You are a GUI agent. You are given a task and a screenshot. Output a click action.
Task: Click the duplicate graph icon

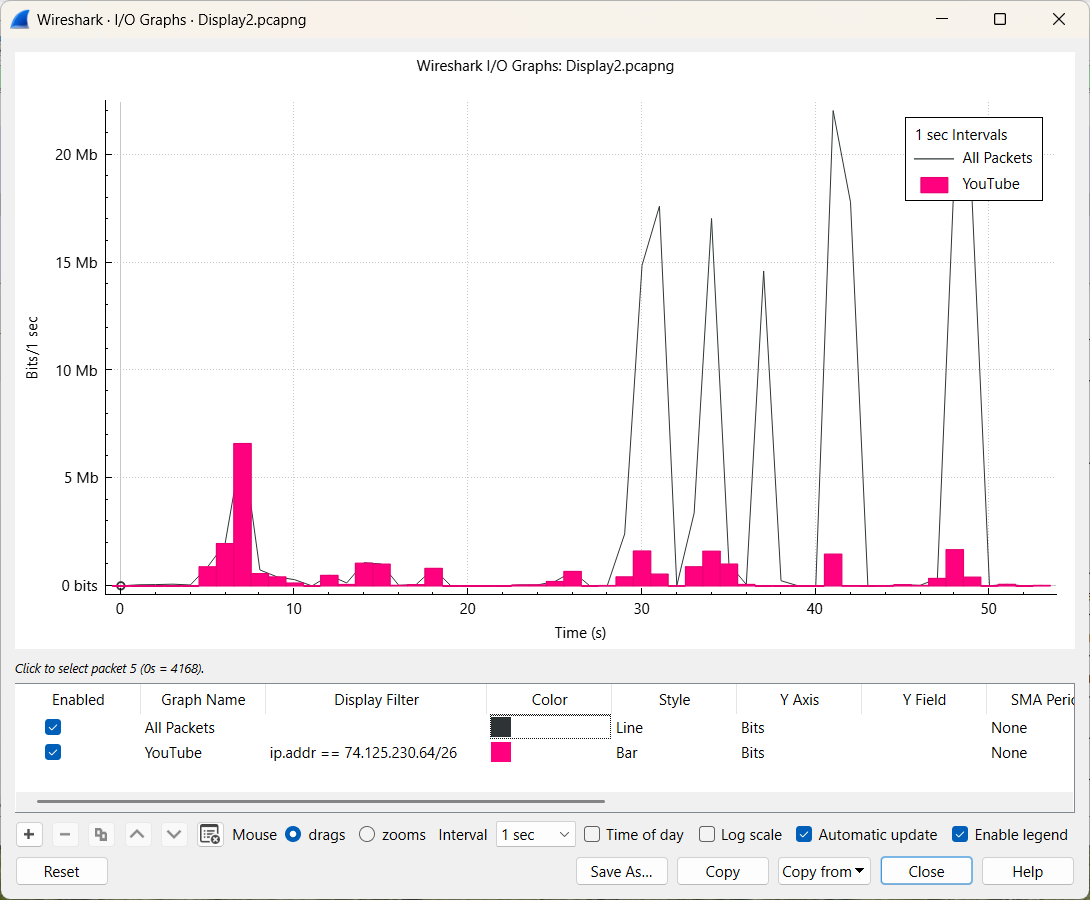point(101,835)
